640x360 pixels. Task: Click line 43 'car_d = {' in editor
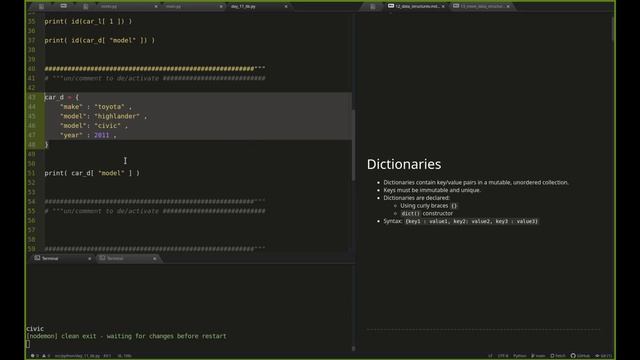point(62,97)
